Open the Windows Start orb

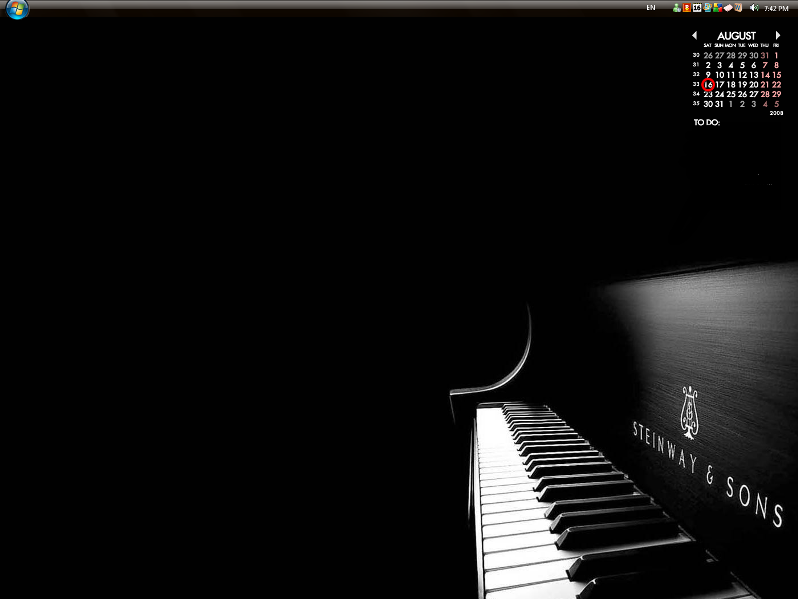(x=17, y=8)
